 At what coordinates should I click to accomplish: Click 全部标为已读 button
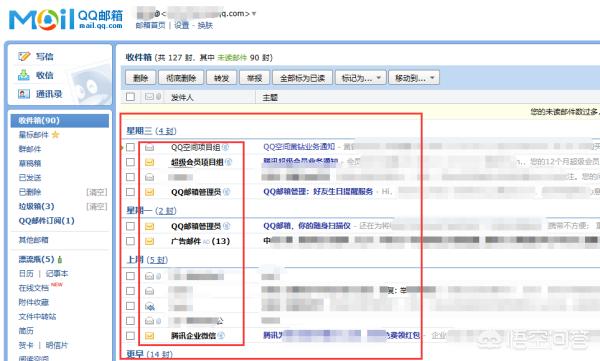click(302, 78)
